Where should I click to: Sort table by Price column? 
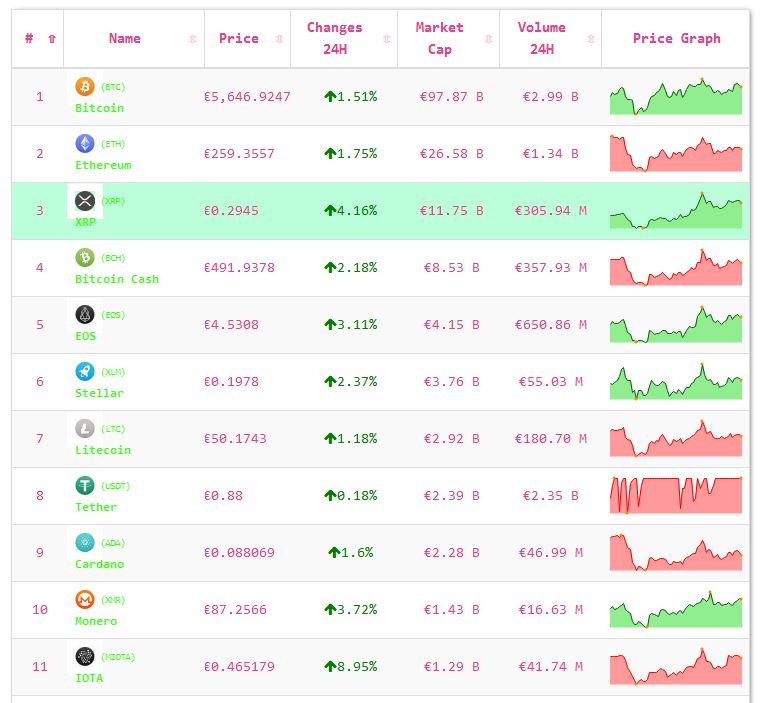(239, 38)
